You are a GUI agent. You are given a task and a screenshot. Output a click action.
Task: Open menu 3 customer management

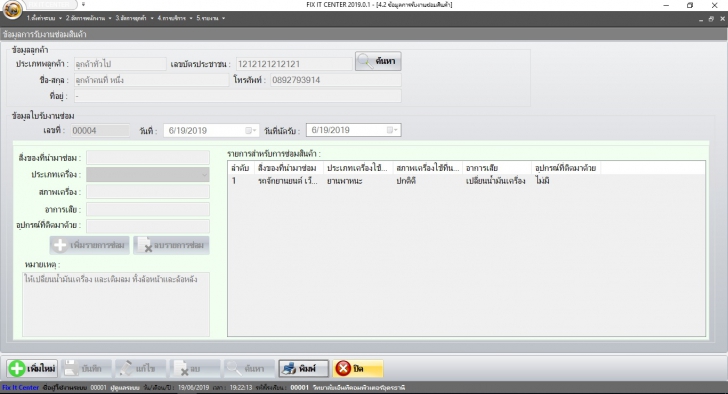[134, 18]
